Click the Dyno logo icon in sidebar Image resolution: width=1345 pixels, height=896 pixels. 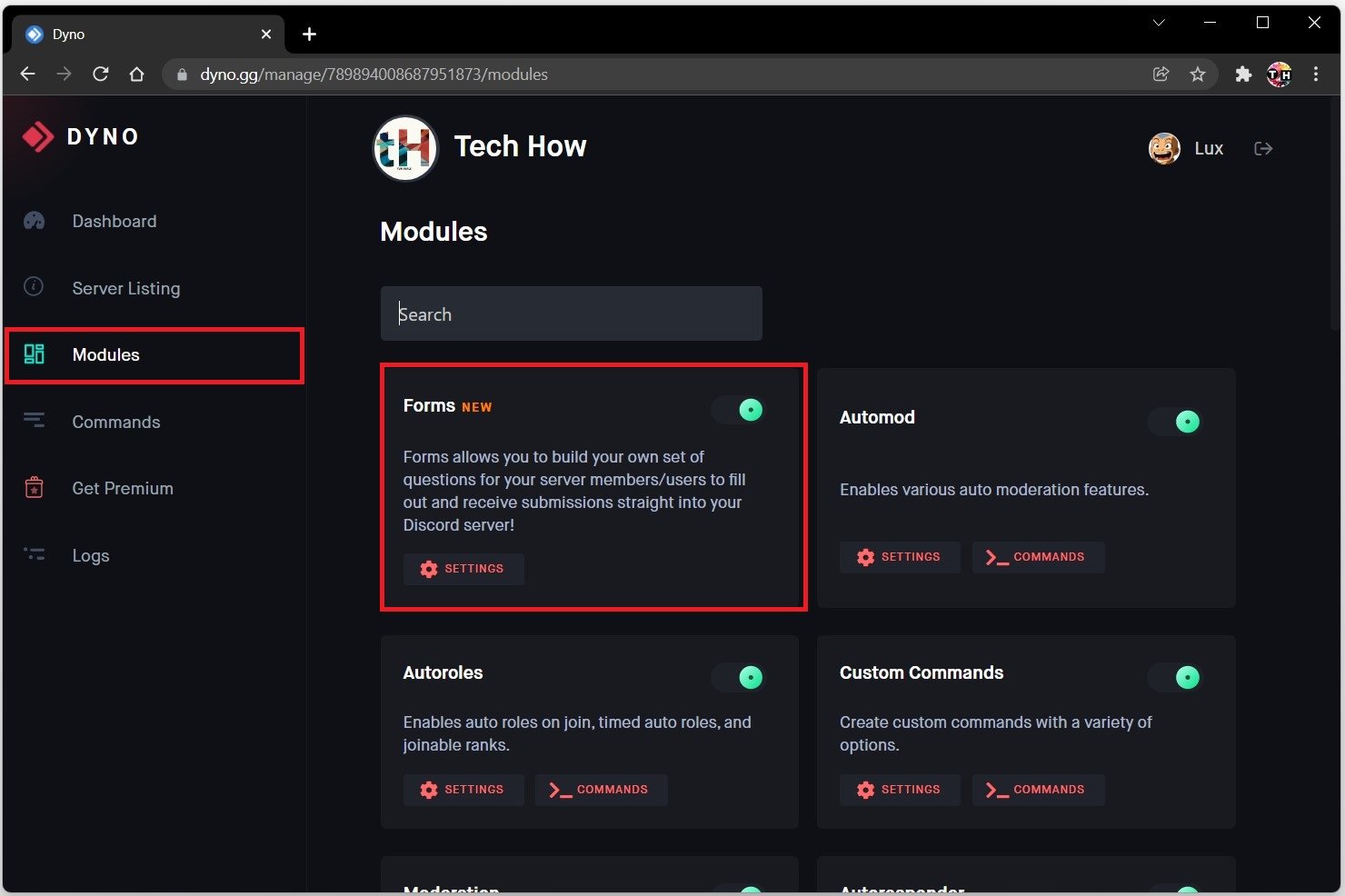(x=38, y=137)
